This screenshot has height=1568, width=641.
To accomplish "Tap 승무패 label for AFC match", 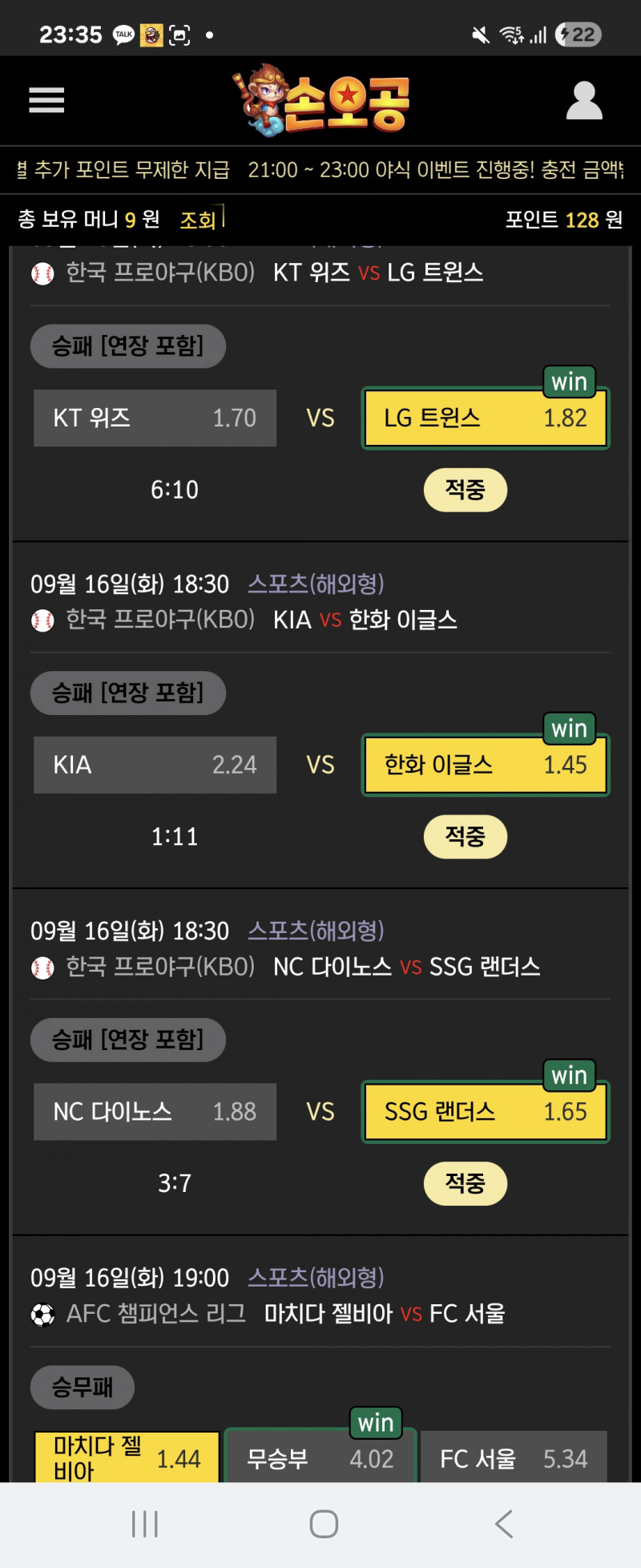I will (83, 1387).
